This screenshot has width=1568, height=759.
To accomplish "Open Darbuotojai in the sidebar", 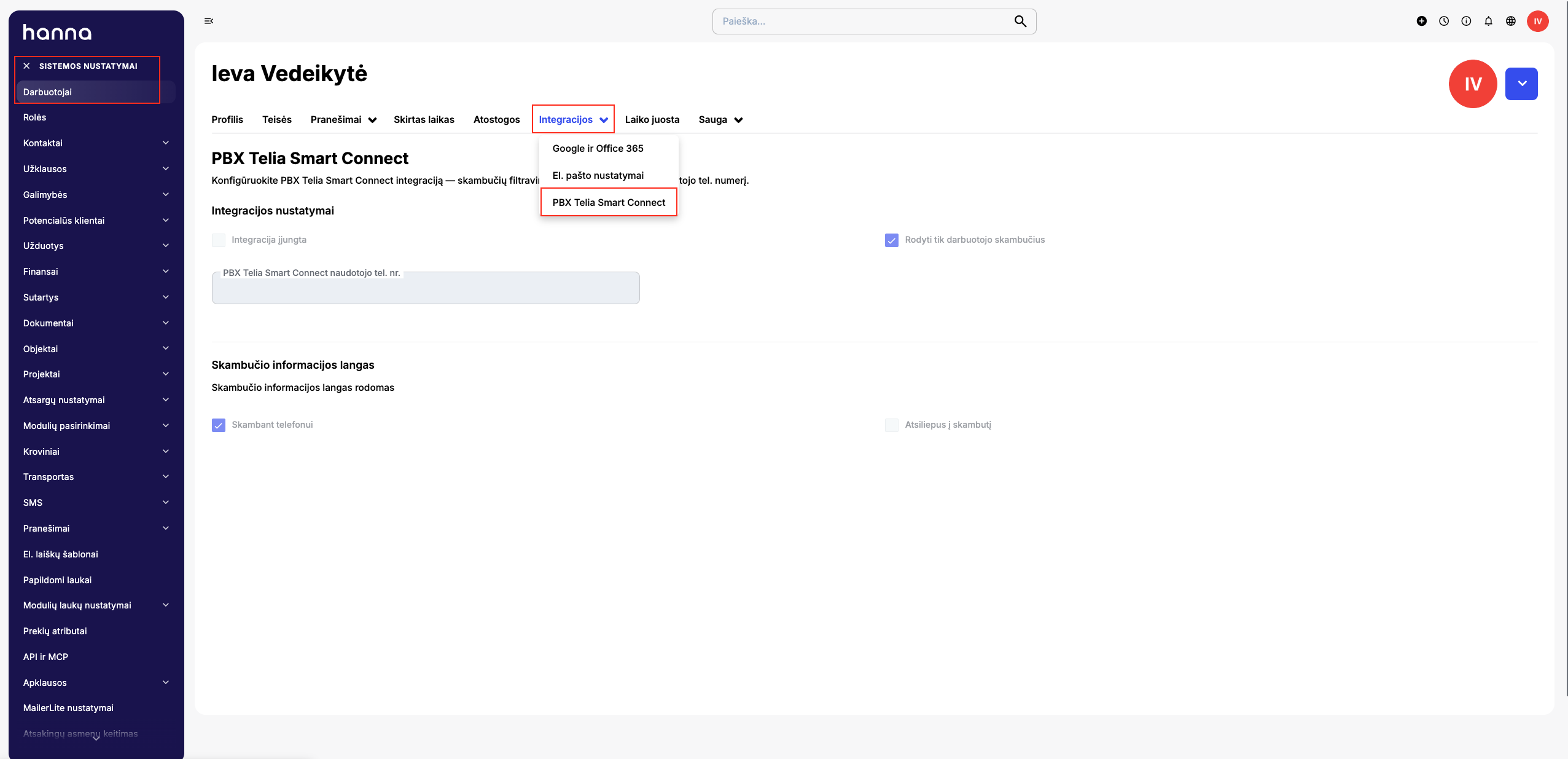I will [x=96, y=92].
